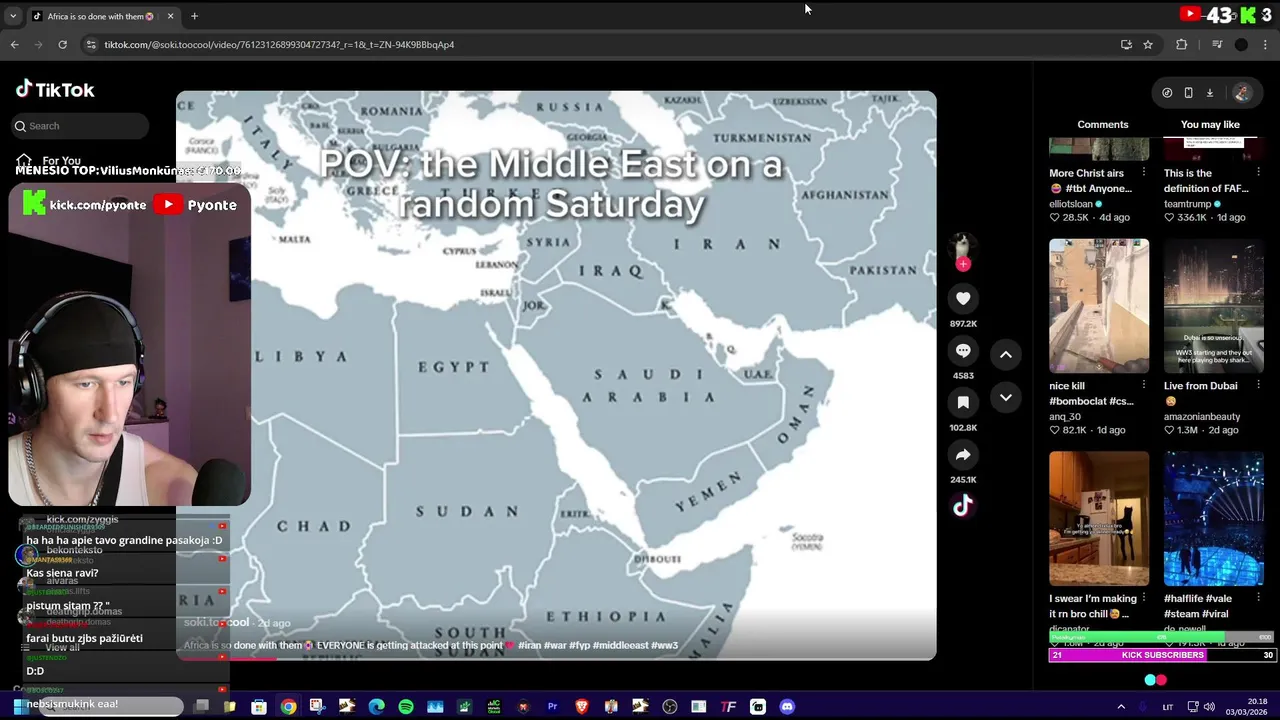Open the get-app phone icon

click(1188, 93)
